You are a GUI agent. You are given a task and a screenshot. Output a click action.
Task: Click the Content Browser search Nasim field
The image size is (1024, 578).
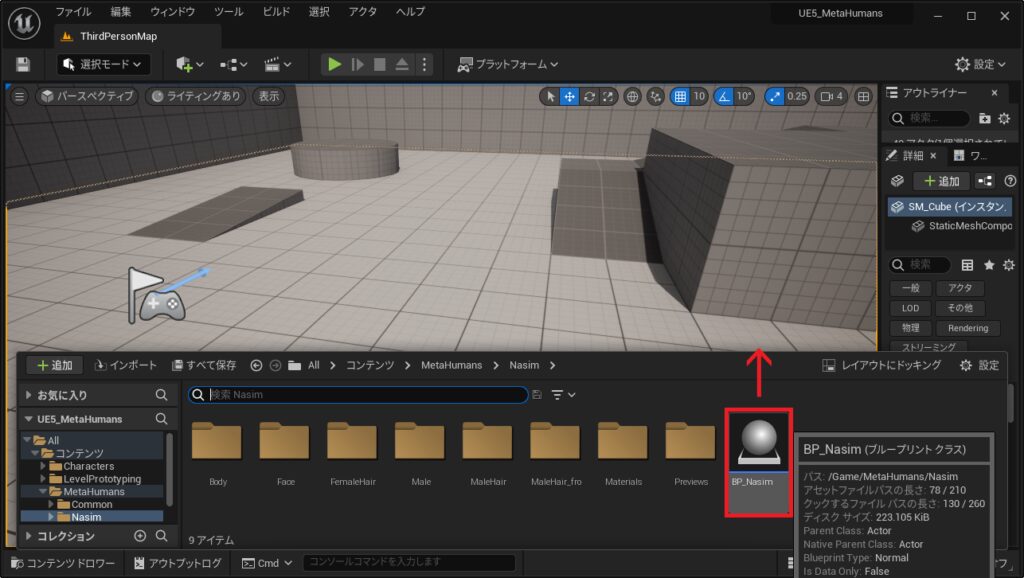click(358, 394)
